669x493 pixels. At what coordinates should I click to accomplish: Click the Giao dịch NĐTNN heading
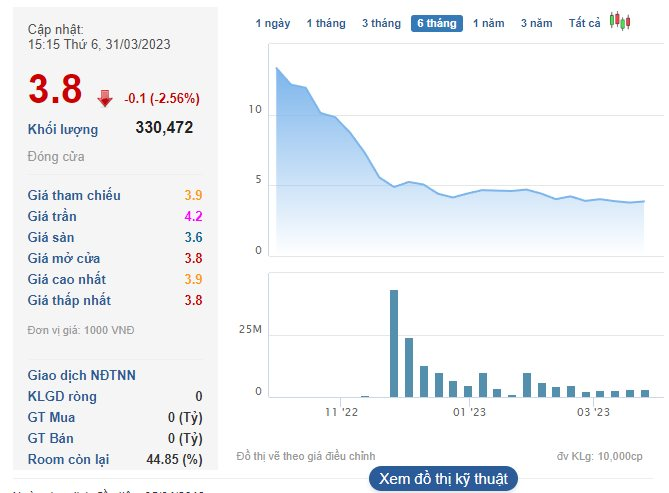click(82, 375)
